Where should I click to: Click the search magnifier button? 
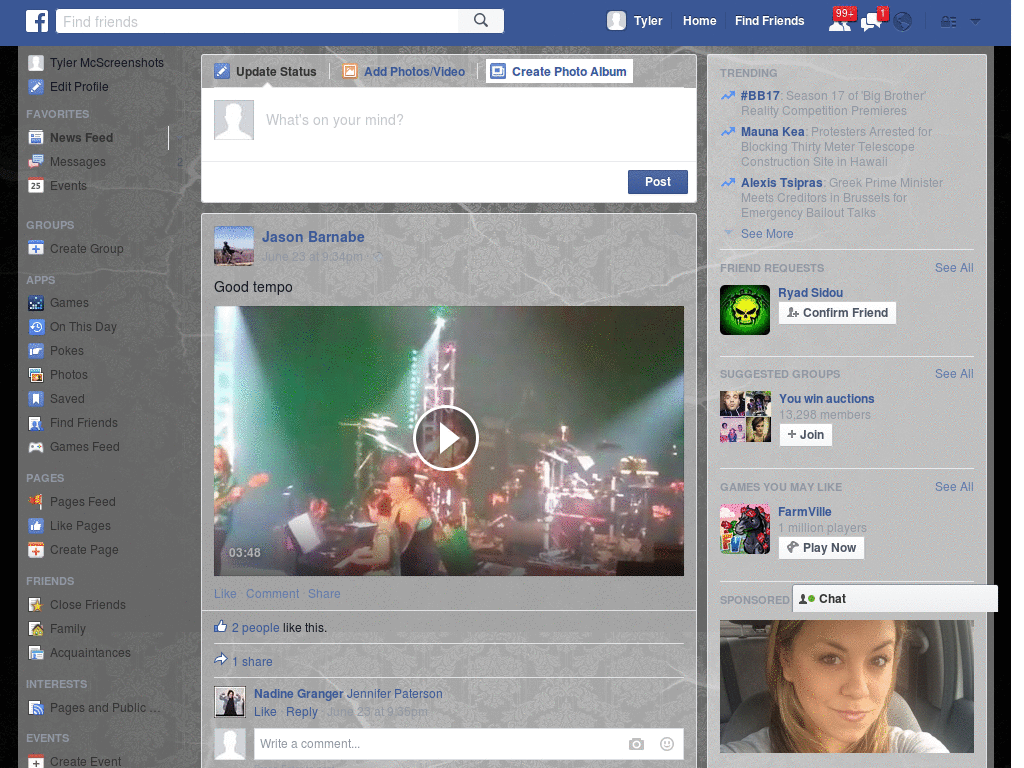[x=481, y=21]
